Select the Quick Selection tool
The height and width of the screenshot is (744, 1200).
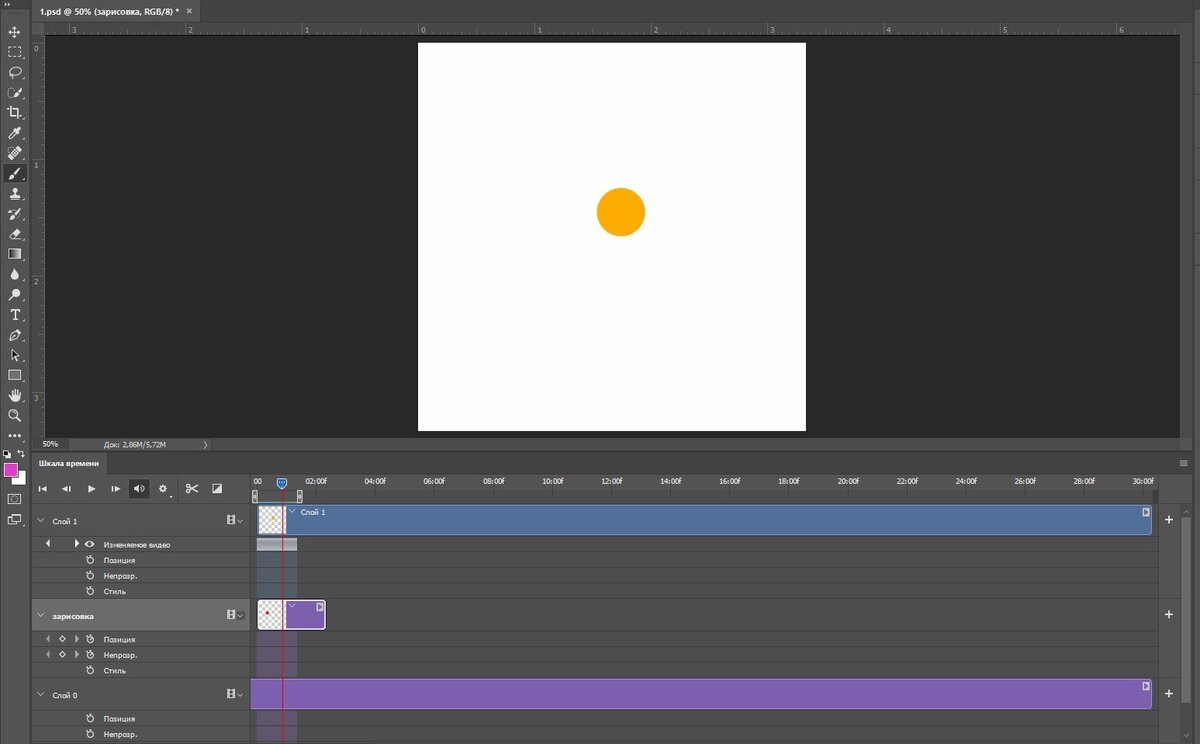tap(15, 93)
